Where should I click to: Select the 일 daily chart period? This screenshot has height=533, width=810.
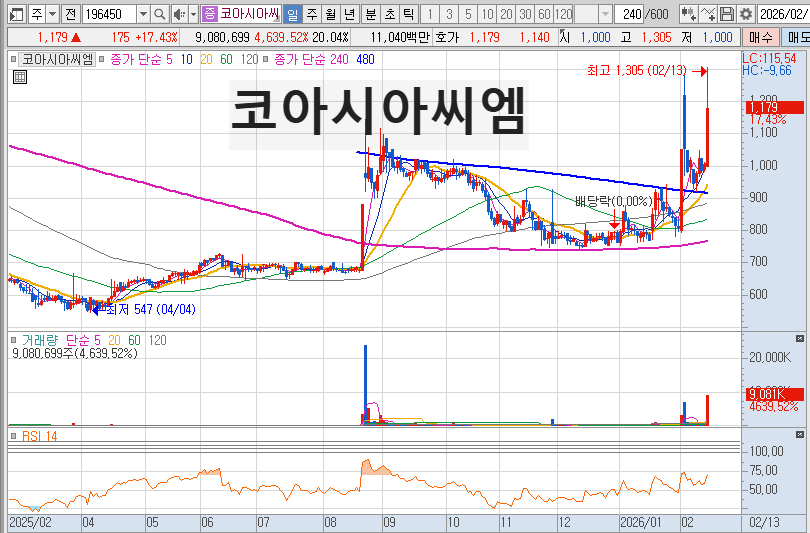293,14
